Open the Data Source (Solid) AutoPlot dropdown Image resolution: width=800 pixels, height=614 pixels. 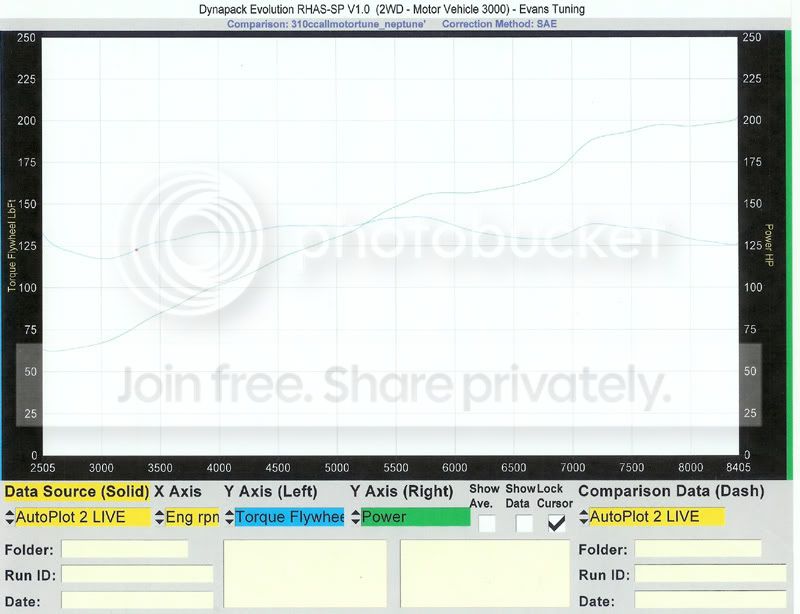[78, 517]
